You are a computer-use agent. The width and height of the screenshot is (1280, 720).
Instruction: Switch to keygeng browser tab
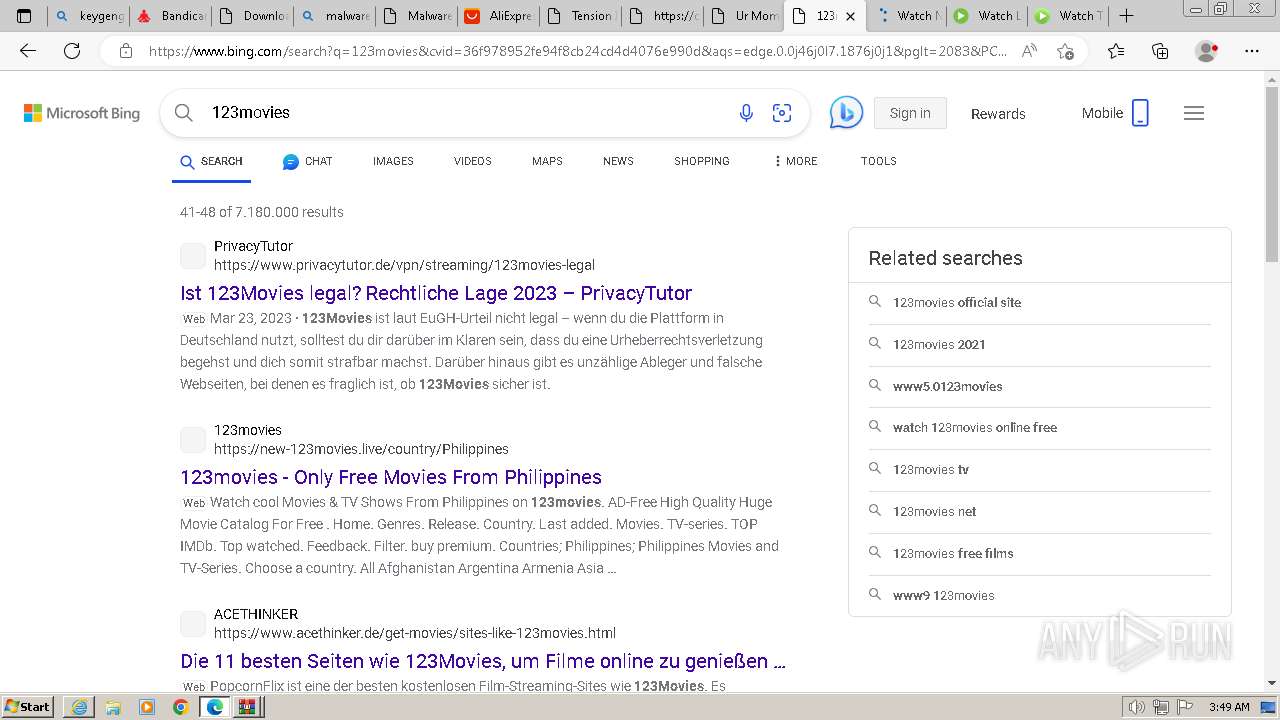[88, 15]
